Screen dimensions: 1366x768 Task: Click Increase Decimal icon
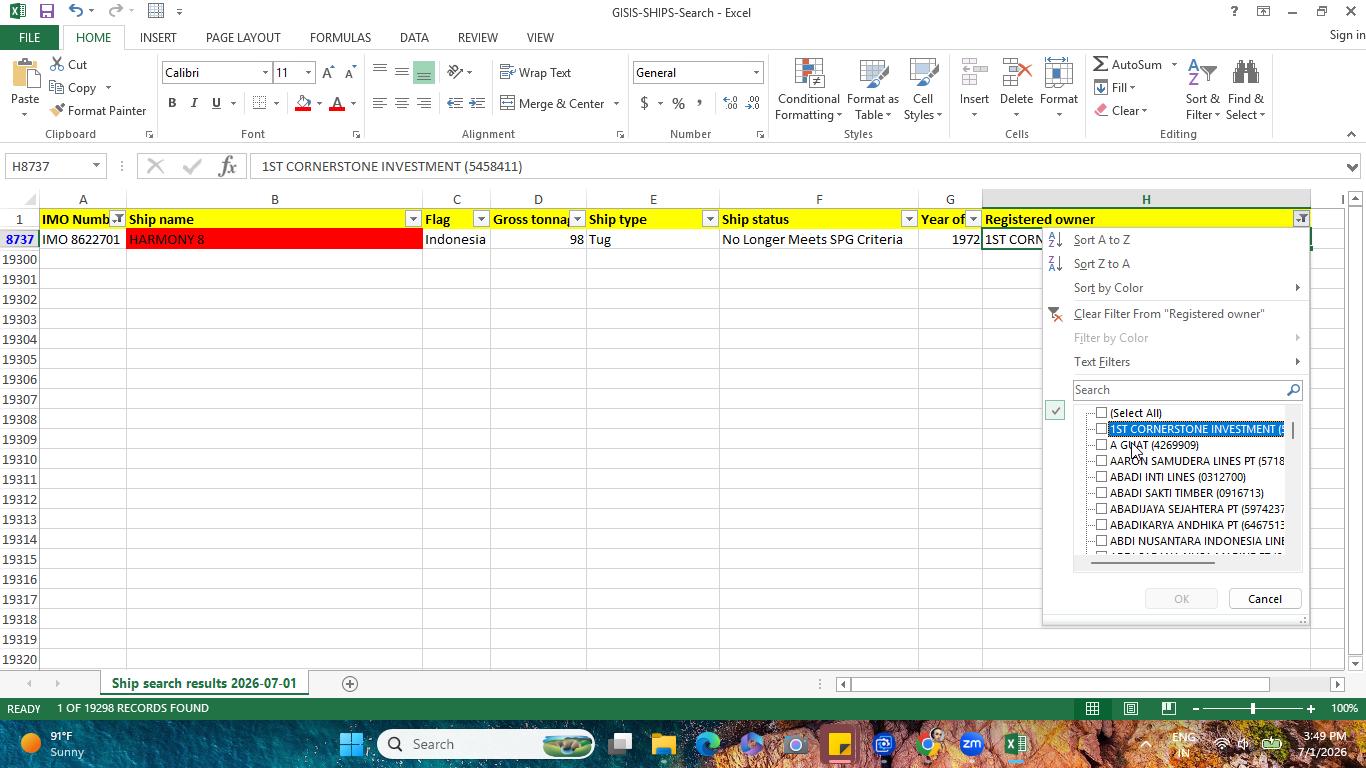[730, 103]
